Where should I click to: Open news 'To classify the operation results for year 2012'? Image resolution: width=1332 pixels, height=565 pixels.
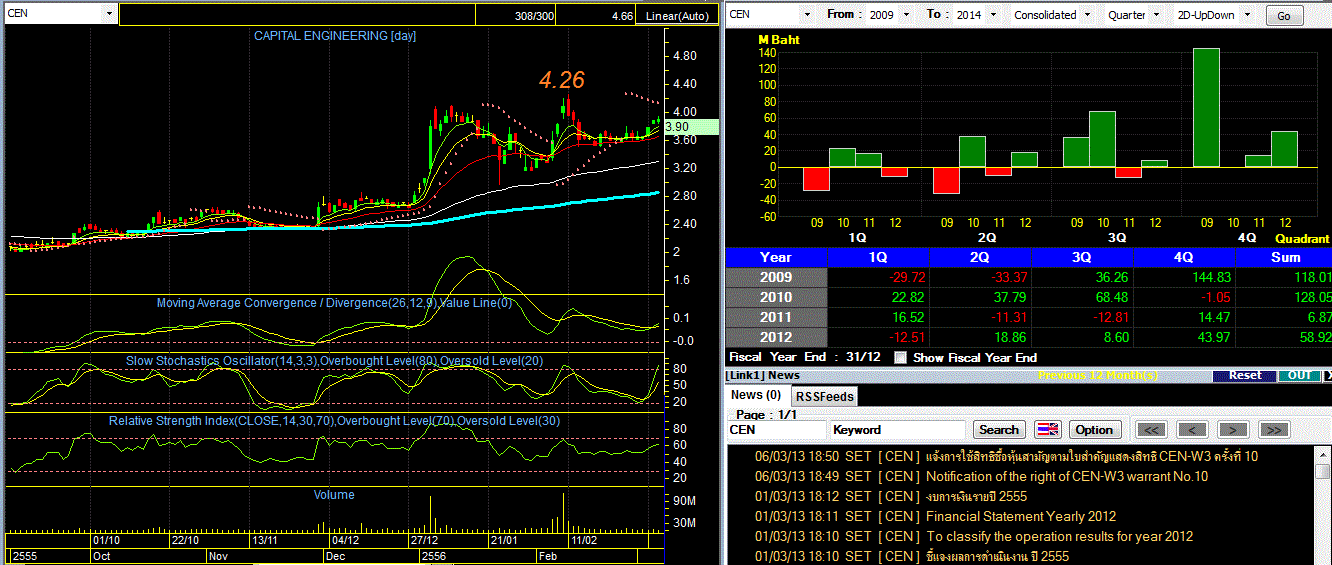click(1060, 536)
